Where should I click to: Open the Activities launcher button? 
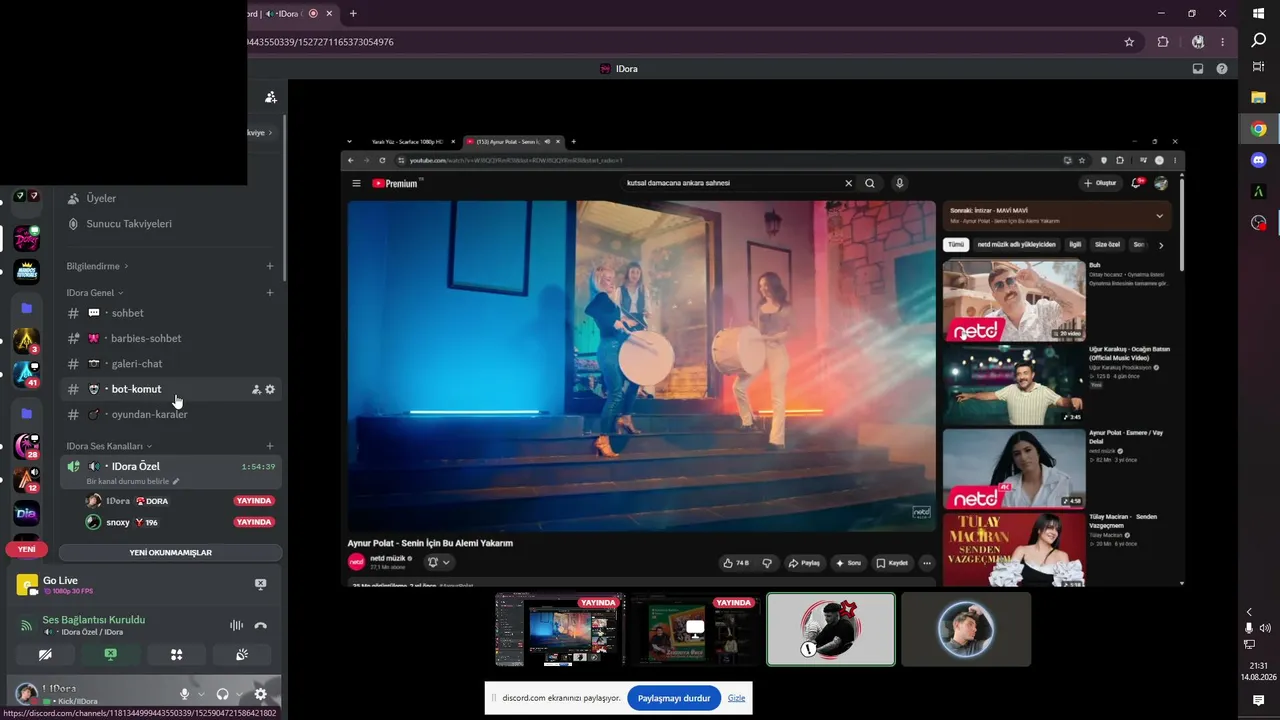click(176, 655)
